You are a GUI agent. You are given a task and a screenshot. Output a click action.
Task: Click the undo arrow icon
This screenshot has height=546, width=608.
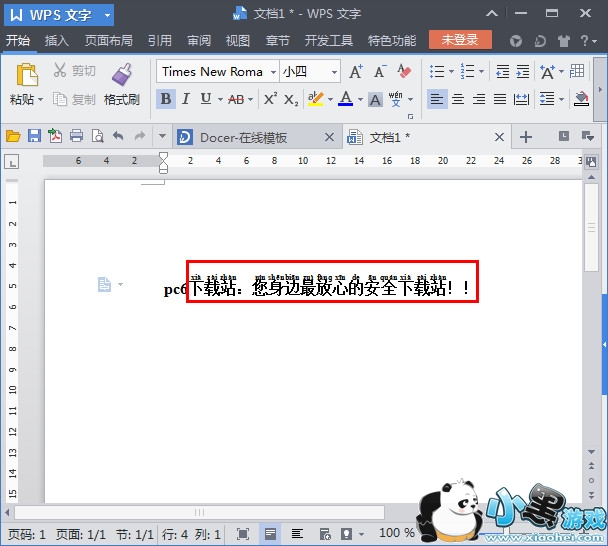(x=118, y=136)
